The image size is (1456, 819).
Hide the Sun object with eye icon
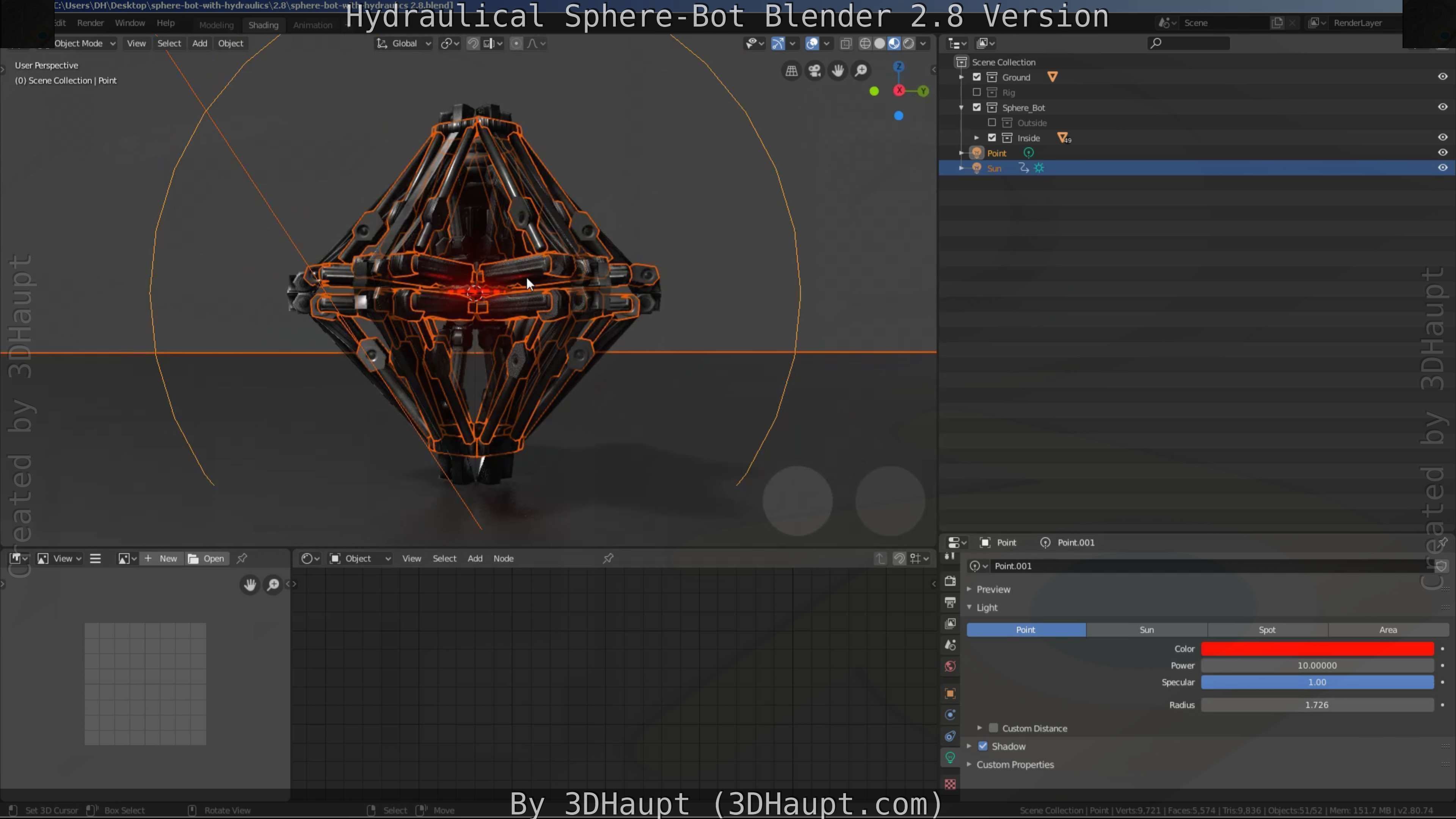pyautogui.click(x=1442, y=168)
